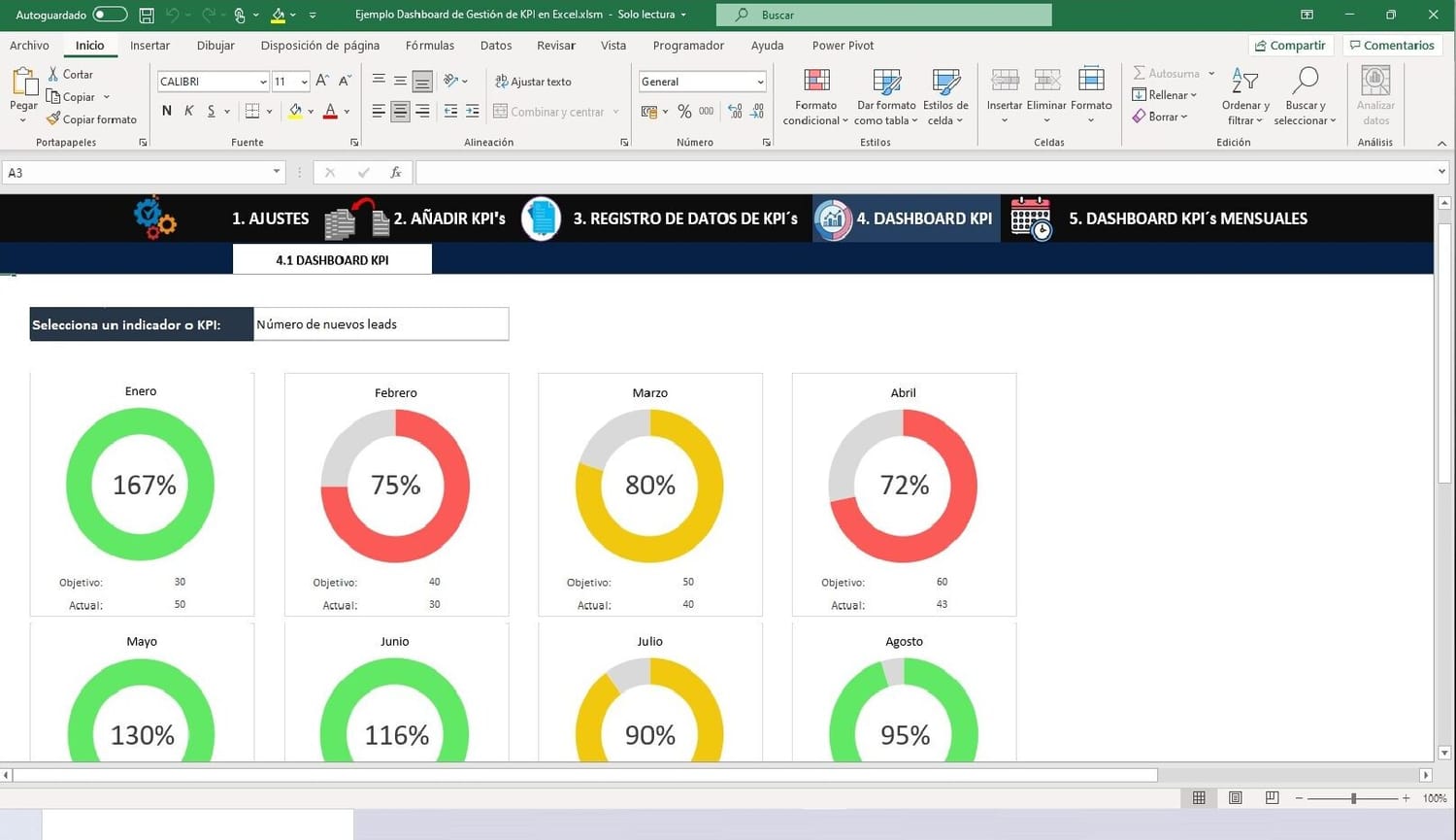
Task: Apply italic with K button
Action: [189, 111]
